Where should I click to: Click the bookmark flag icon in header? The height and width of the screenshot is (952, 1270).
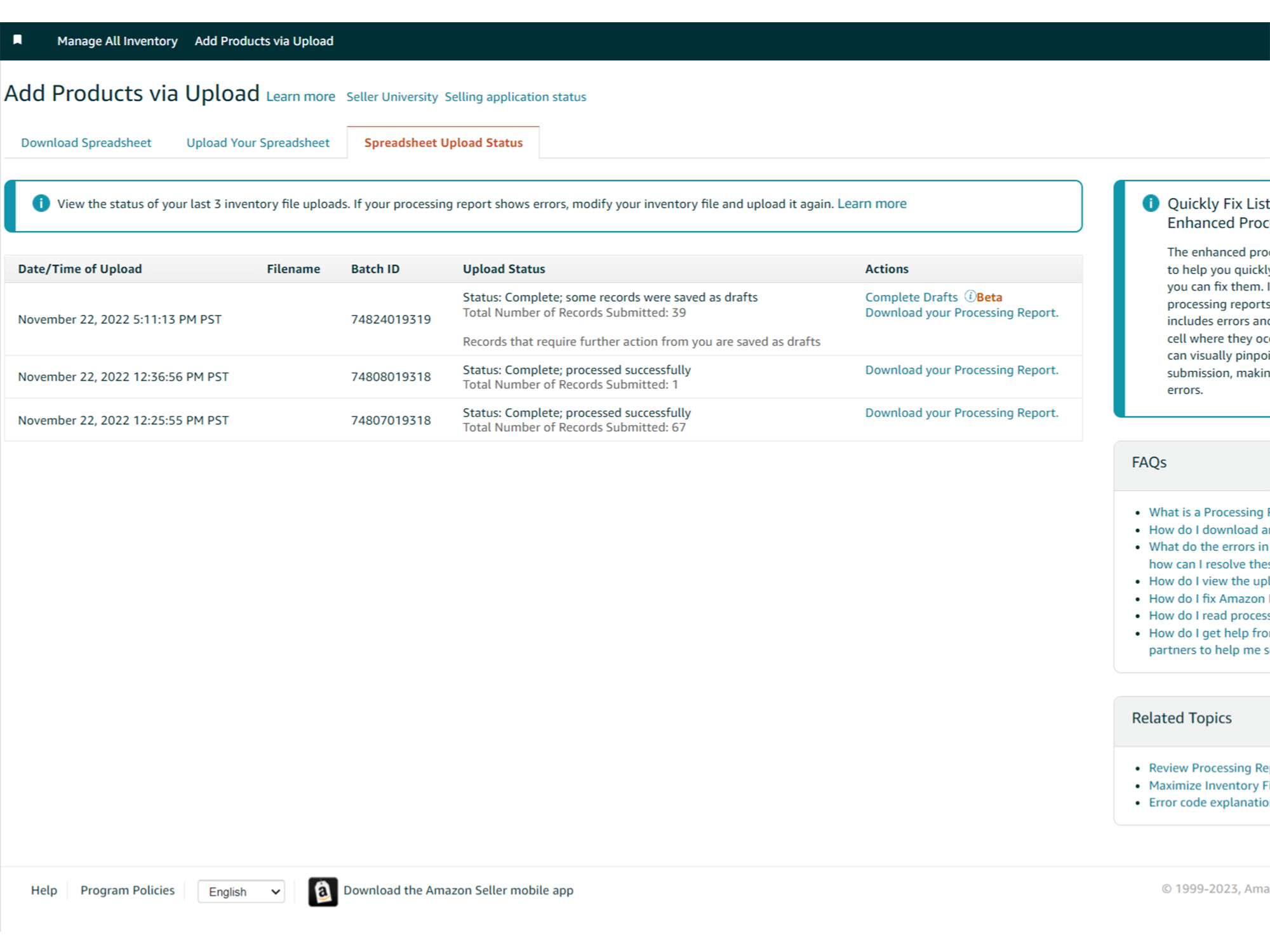(18, 40)
